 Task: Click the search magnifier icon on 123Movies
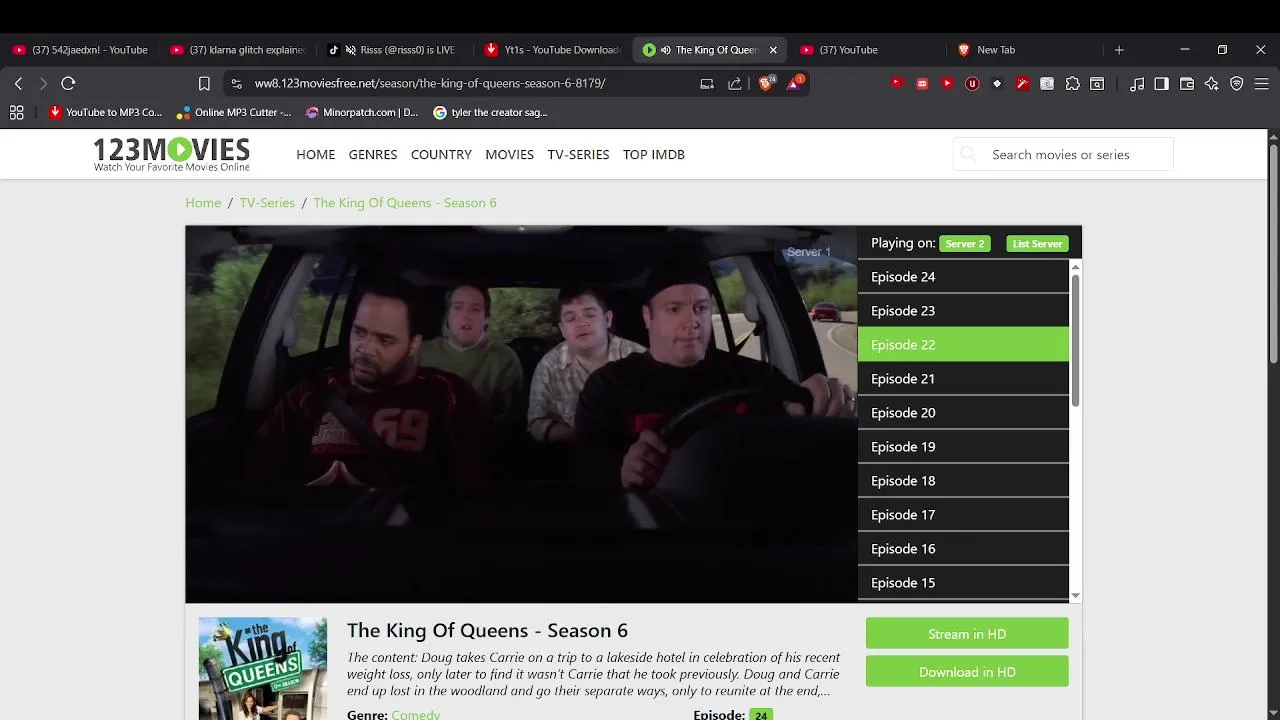968,154
